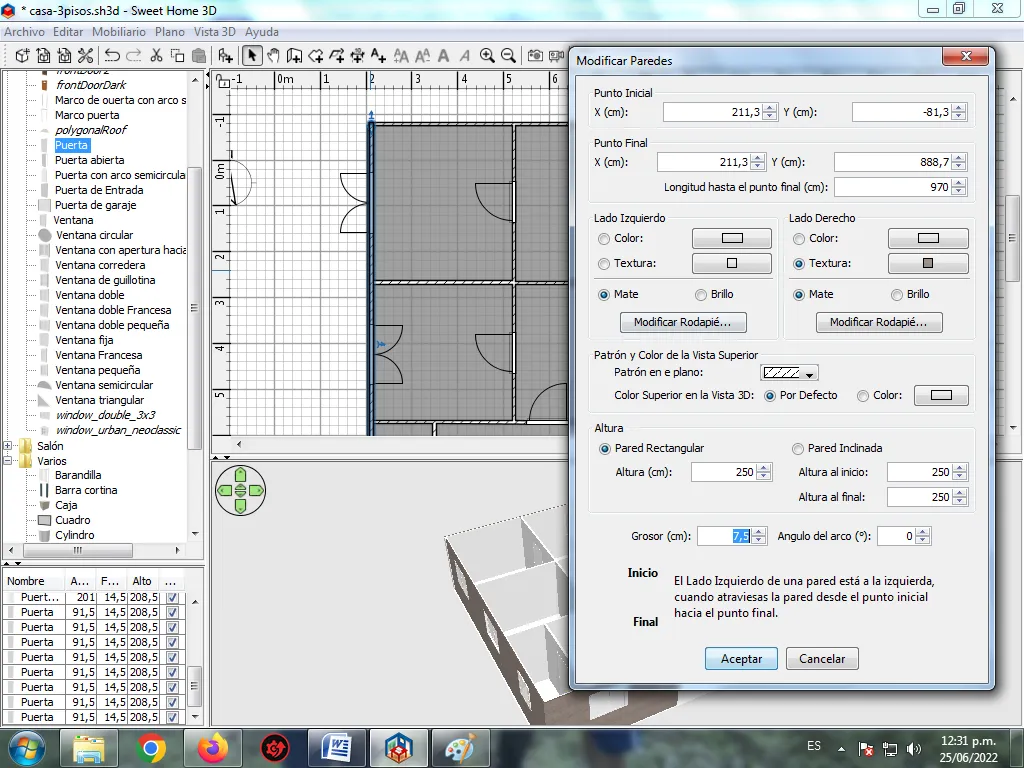Select Color radio under Lado Izquierdo
This screenshot has height=768, width=1024.
pyautogui.click(x=604, y=239)
